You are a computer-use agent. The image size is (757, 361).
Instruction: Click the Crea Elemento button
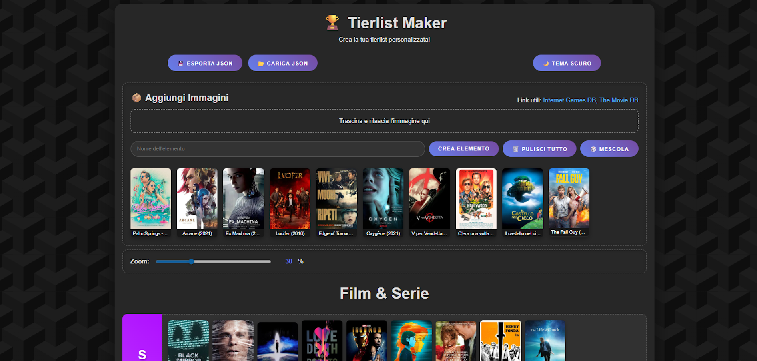pos(463,149)
